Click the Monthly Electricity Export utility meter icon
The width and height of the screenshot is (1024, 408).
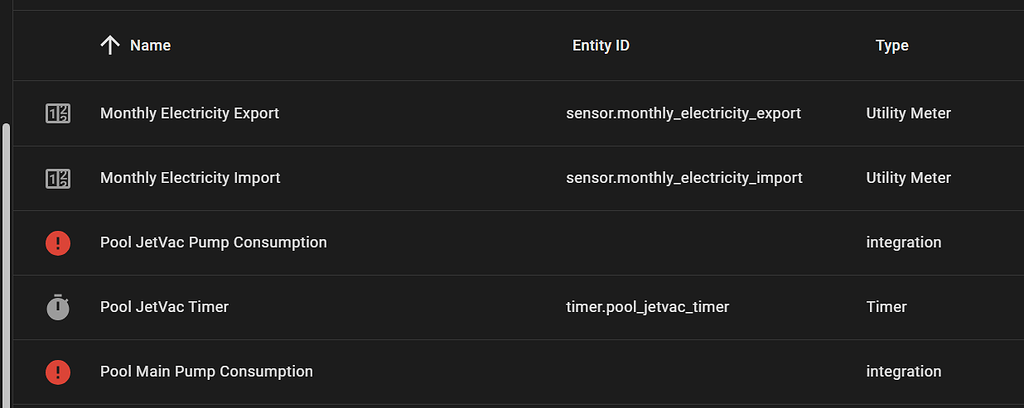[58, 114]
